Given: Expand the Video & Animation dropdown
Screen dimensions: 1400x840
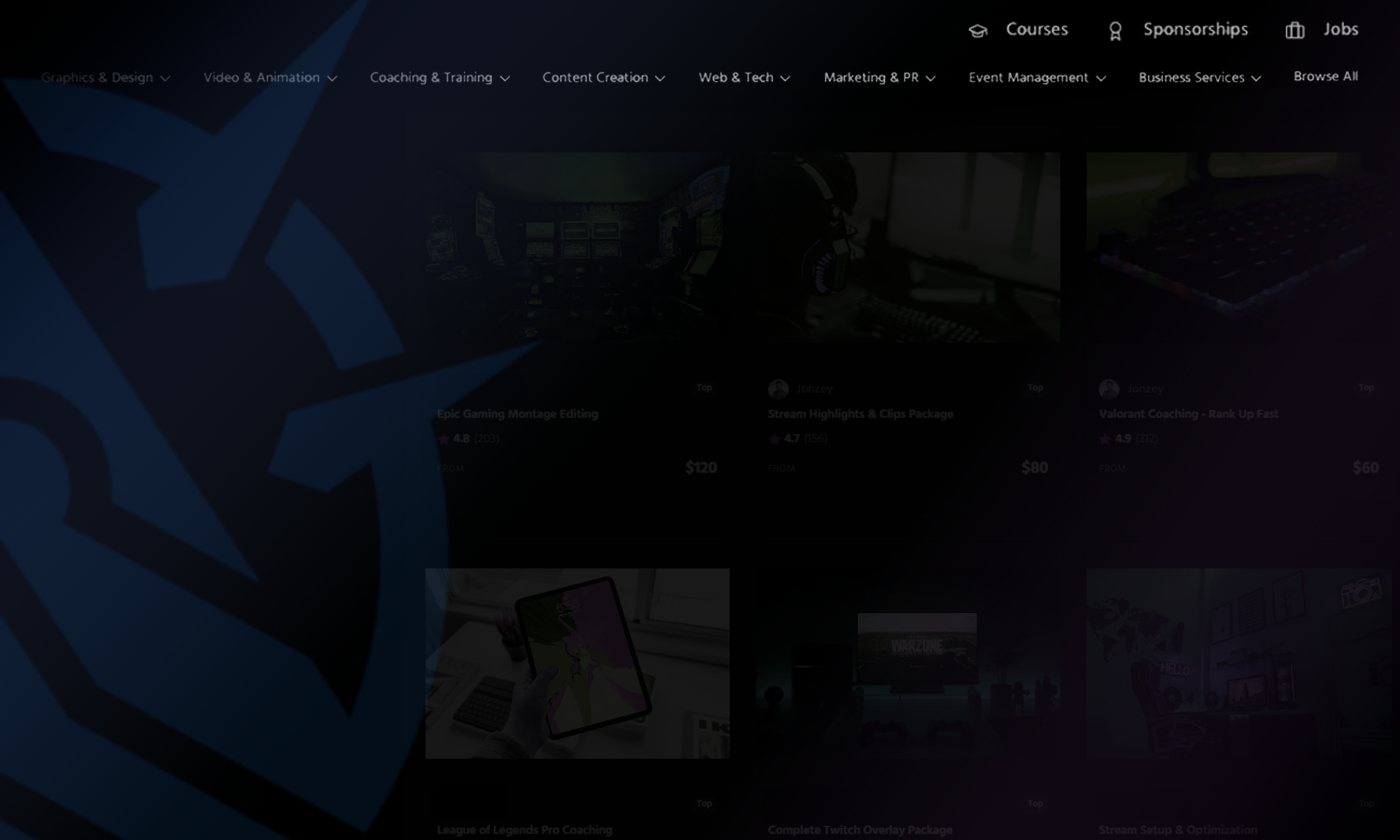Looking at the screenshot, I should [x=270, y=77].
